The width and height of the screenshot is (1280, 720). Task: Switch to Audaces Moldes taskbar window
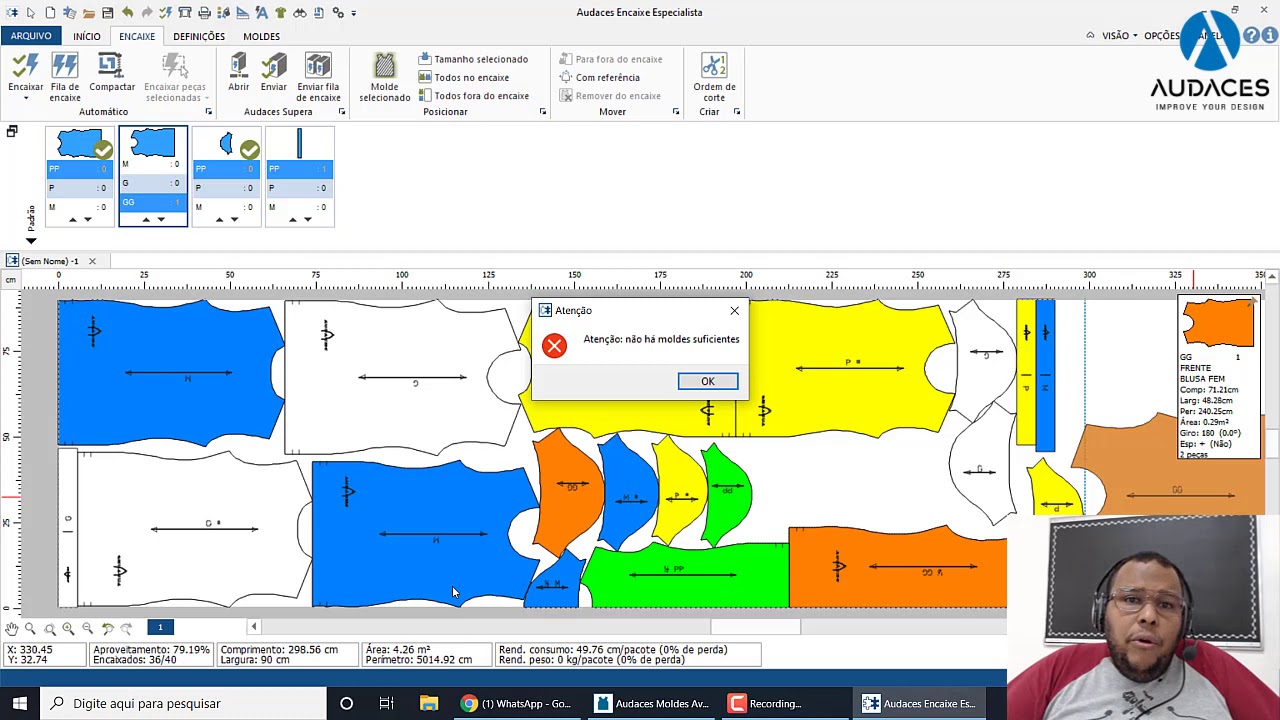tap(652, 703)
